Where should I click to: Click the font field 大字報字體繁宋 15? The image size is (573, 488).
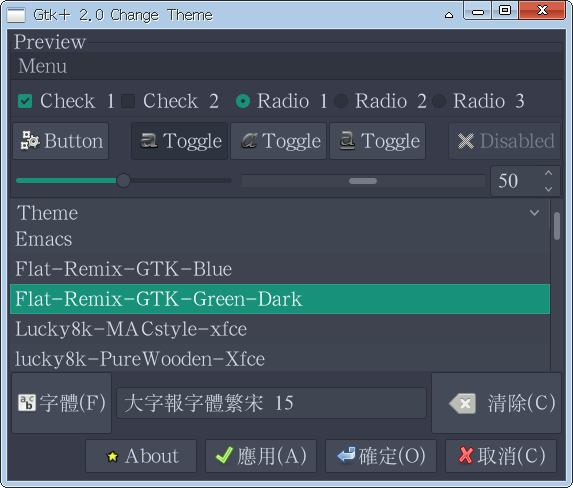tap(271, 403)
